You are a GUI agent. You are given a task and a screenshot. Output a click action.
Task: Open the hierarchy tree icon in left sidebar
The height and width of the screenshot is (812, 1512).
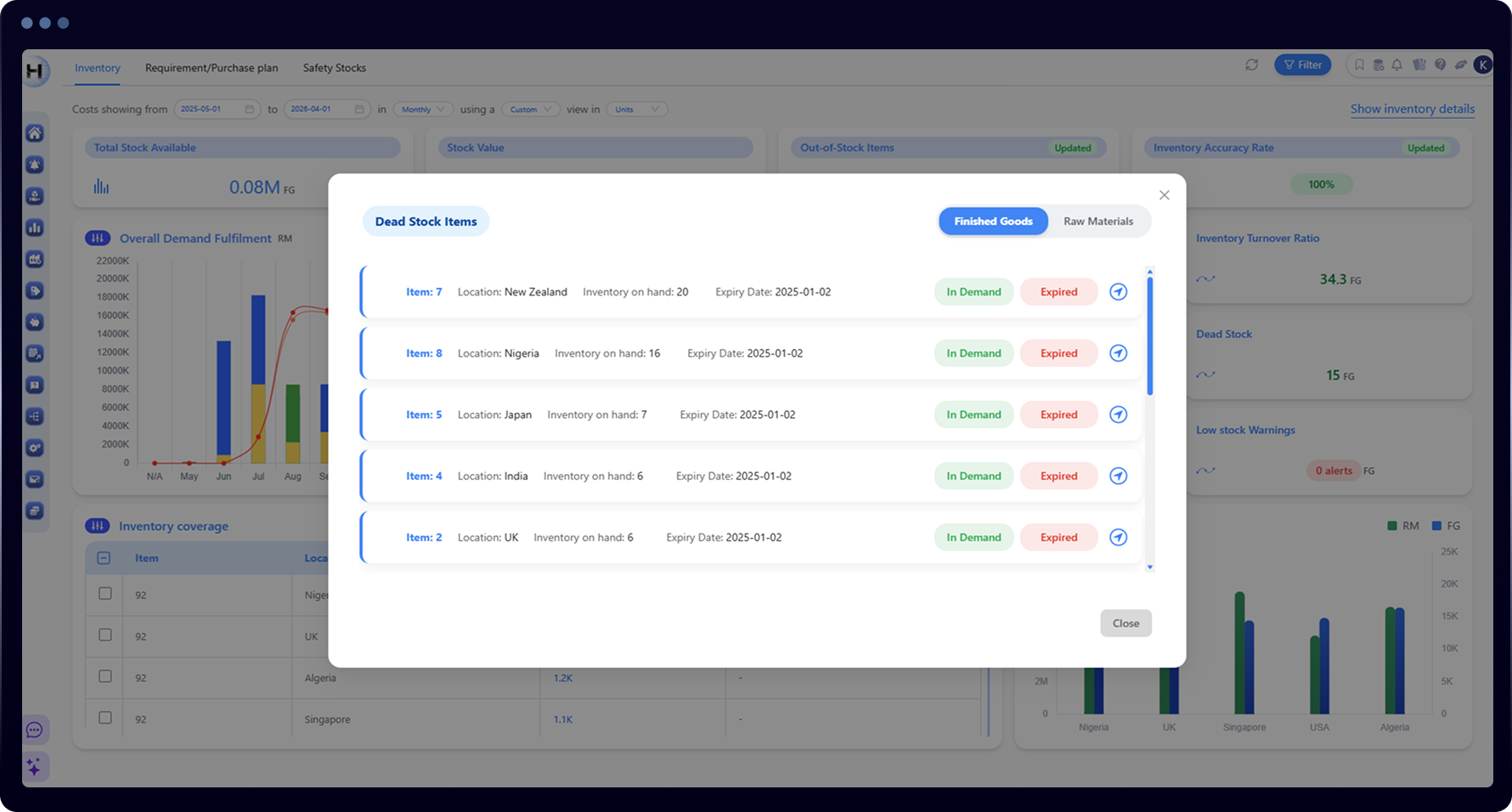tap(35, 416)
